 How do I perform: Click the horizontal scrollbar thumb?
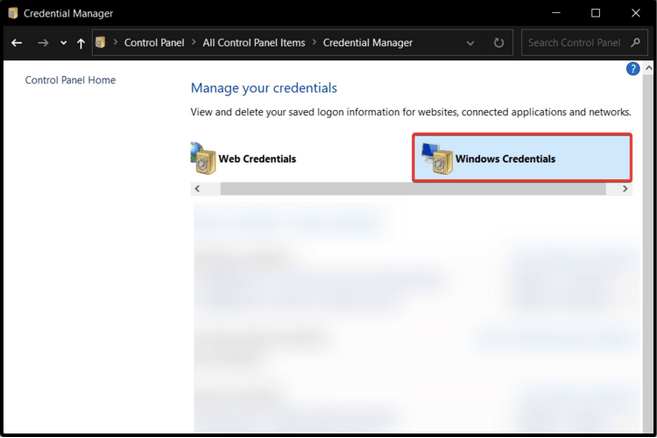click(413, 189)
